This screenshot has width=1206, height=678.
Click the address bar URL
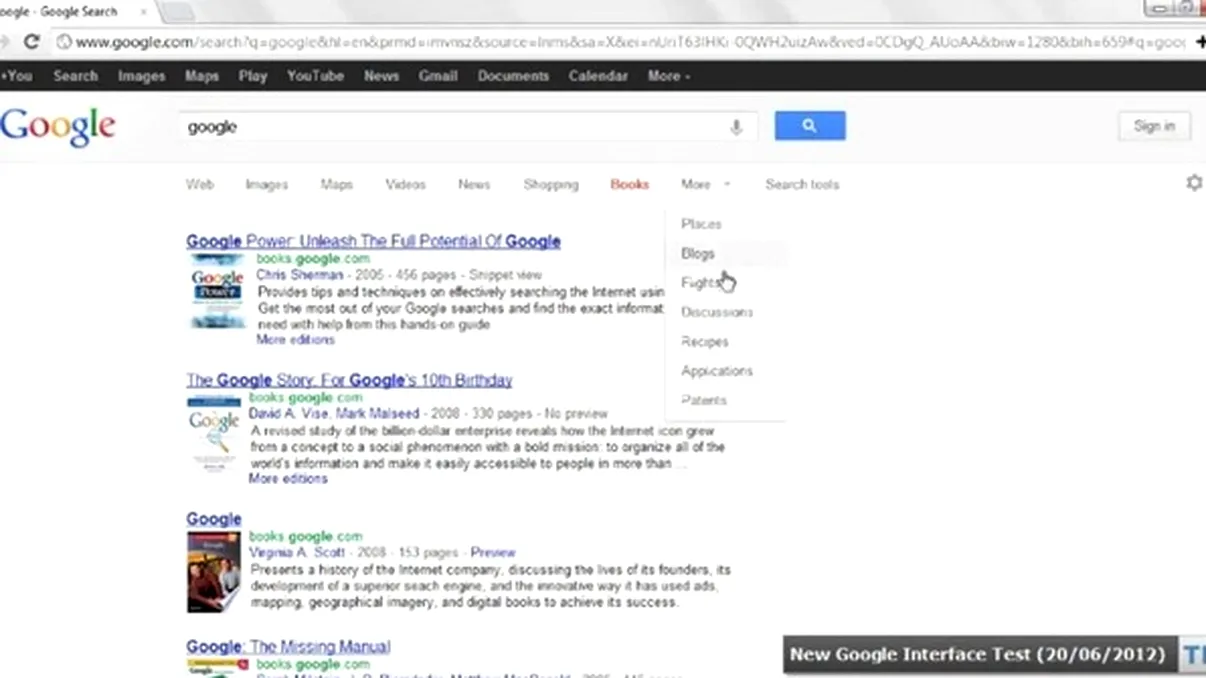pos(630,42)
